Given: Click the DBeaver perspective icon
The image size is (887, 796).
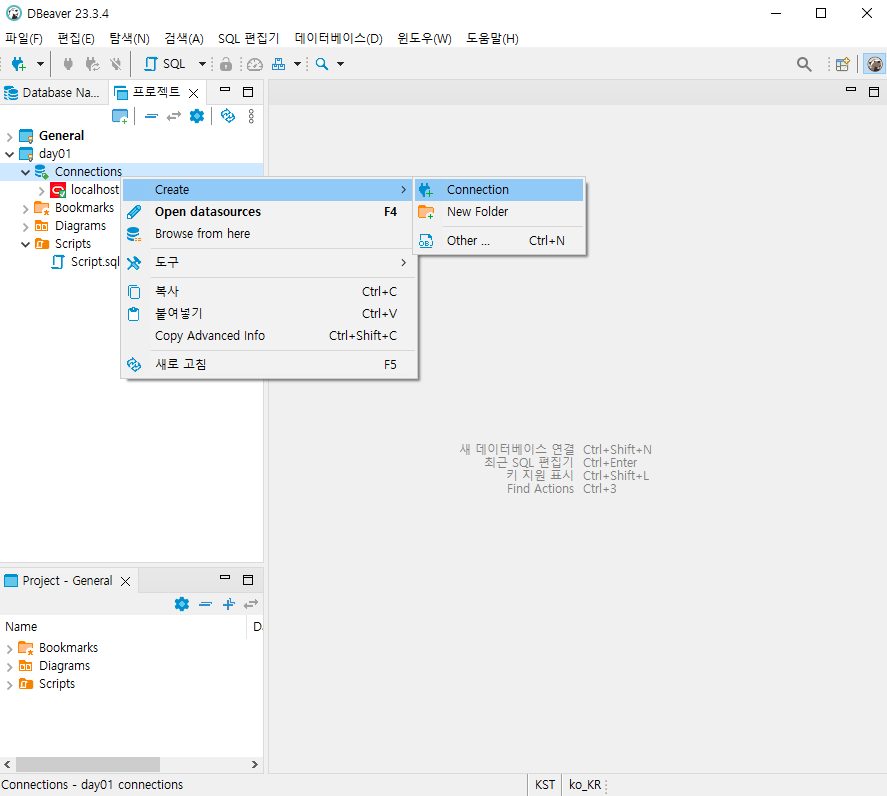Looking at the screenshot, I should pyautogui.click(x=875, y=64).
